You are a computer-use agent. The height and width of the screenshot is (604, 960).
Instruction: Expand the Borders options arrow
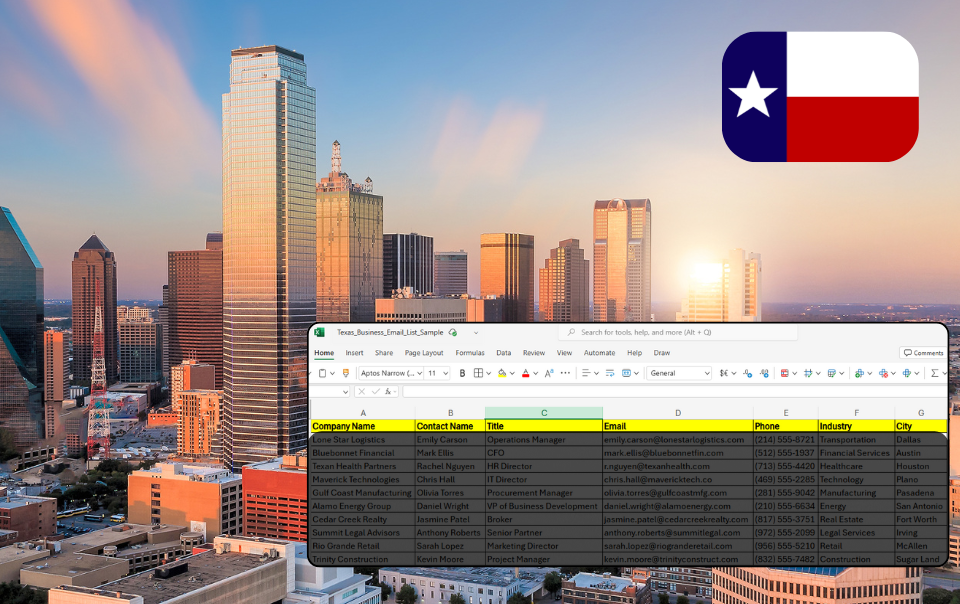point(488,373)
